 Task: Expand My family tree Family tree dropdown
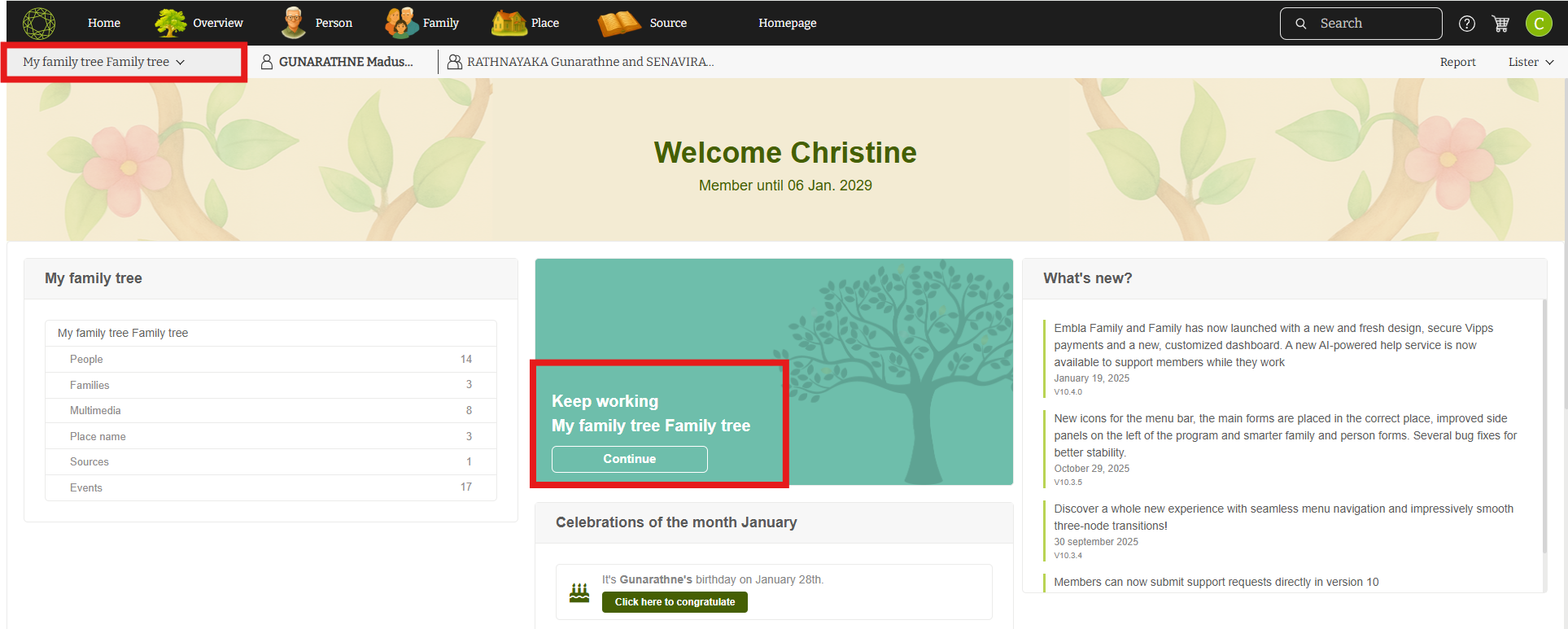pyautogui.click(x=104, y=62)
